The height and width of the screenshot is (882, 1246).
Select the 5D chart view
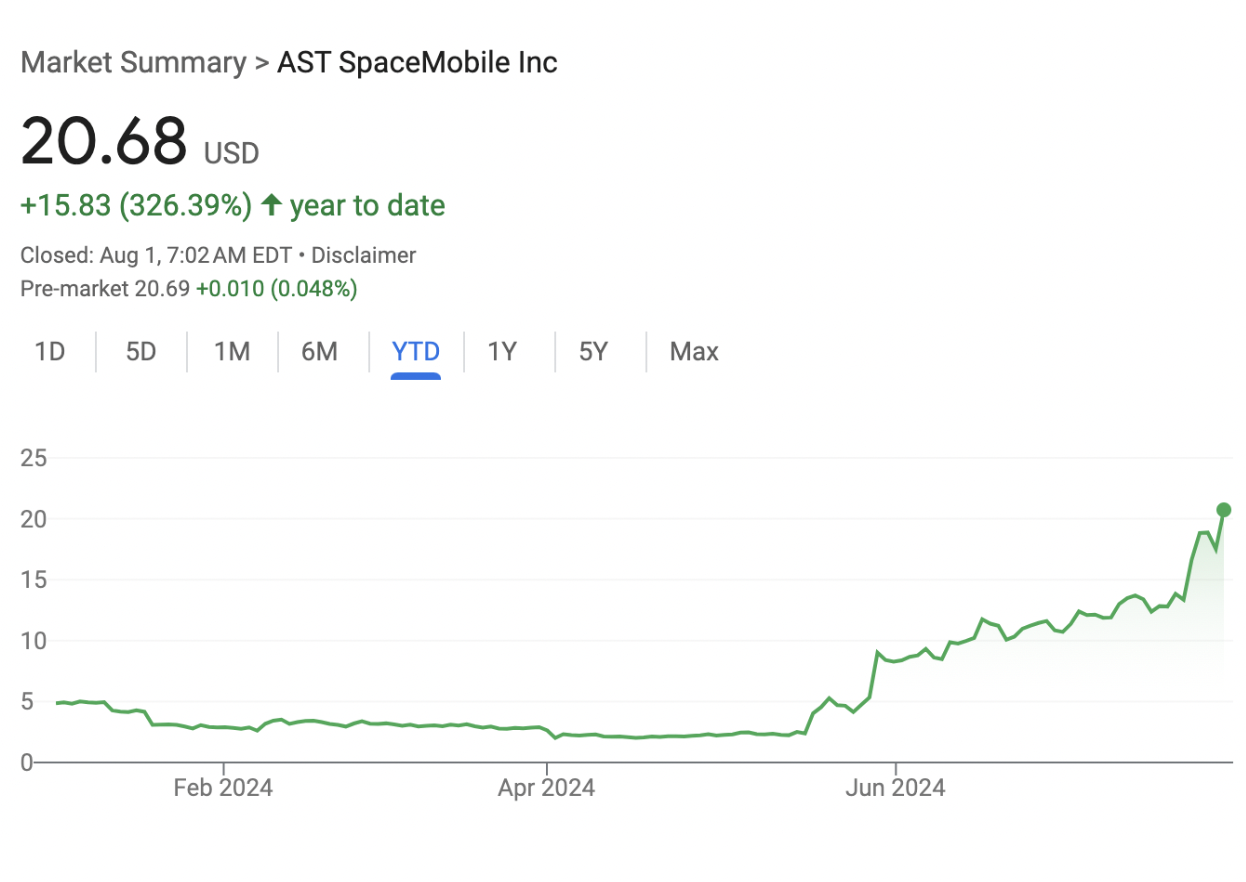(140, 352)
